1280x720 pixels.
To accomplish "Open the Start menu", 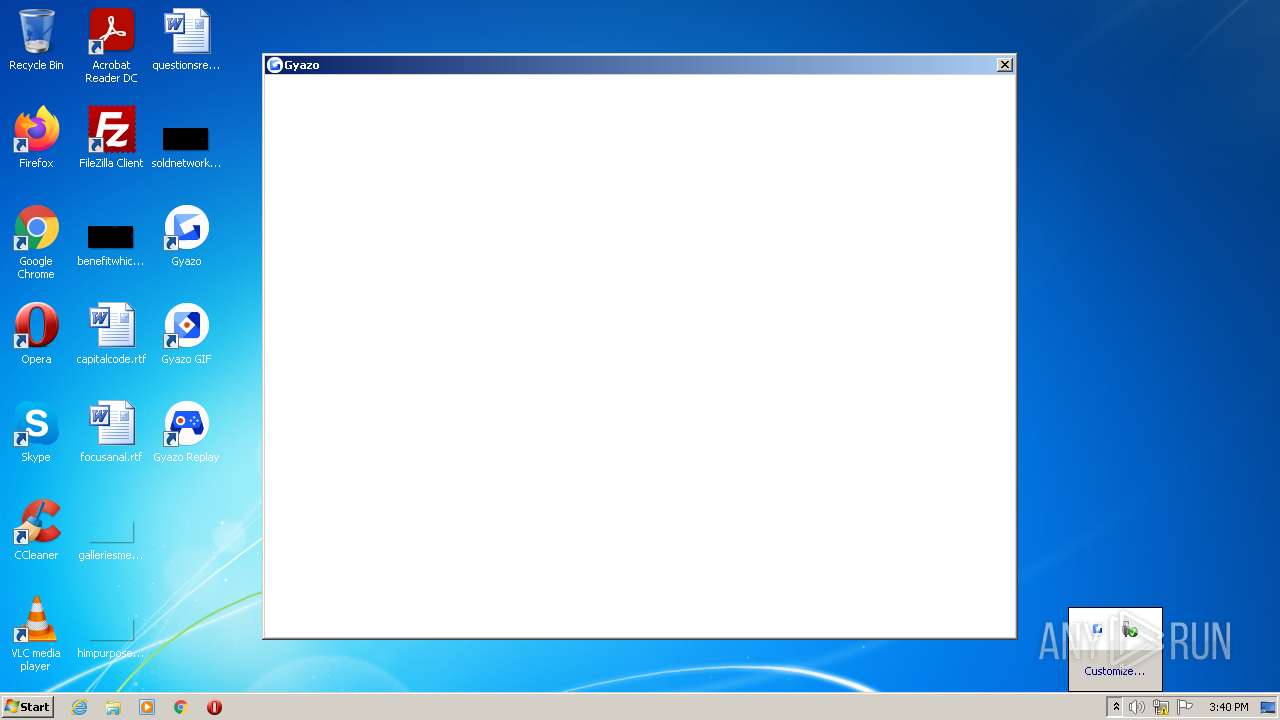I will 28,707.
